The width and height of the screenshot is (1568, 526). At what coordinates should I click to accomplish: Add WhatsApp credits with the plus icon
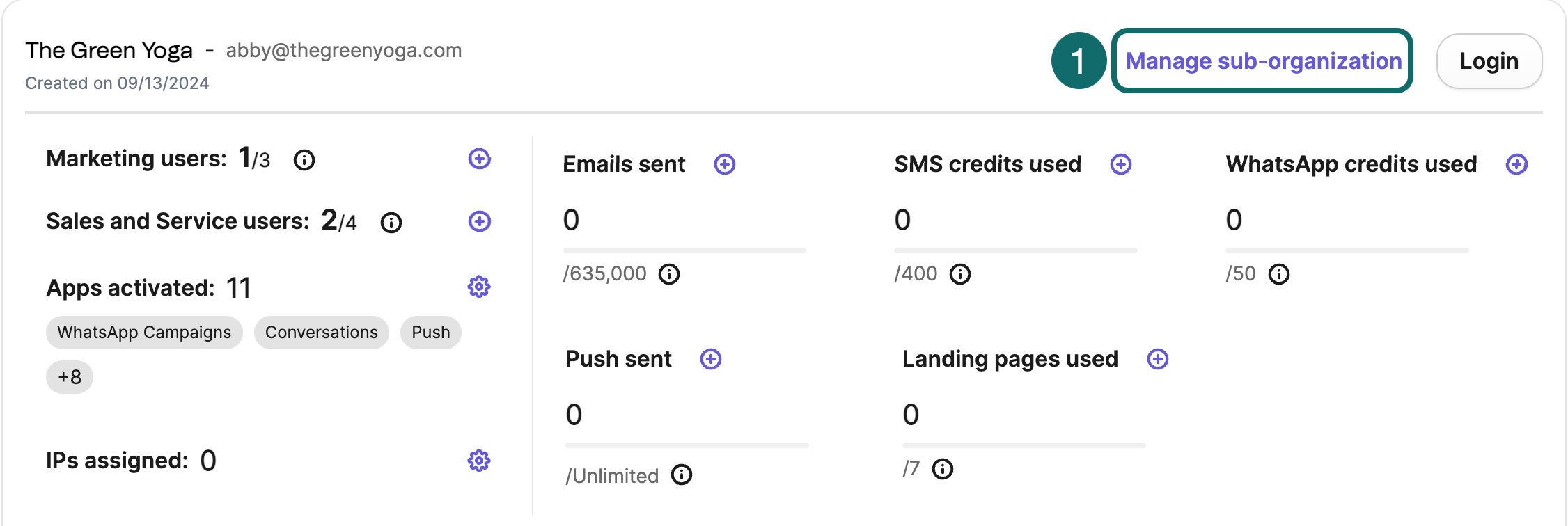[x=1516, y=165]
